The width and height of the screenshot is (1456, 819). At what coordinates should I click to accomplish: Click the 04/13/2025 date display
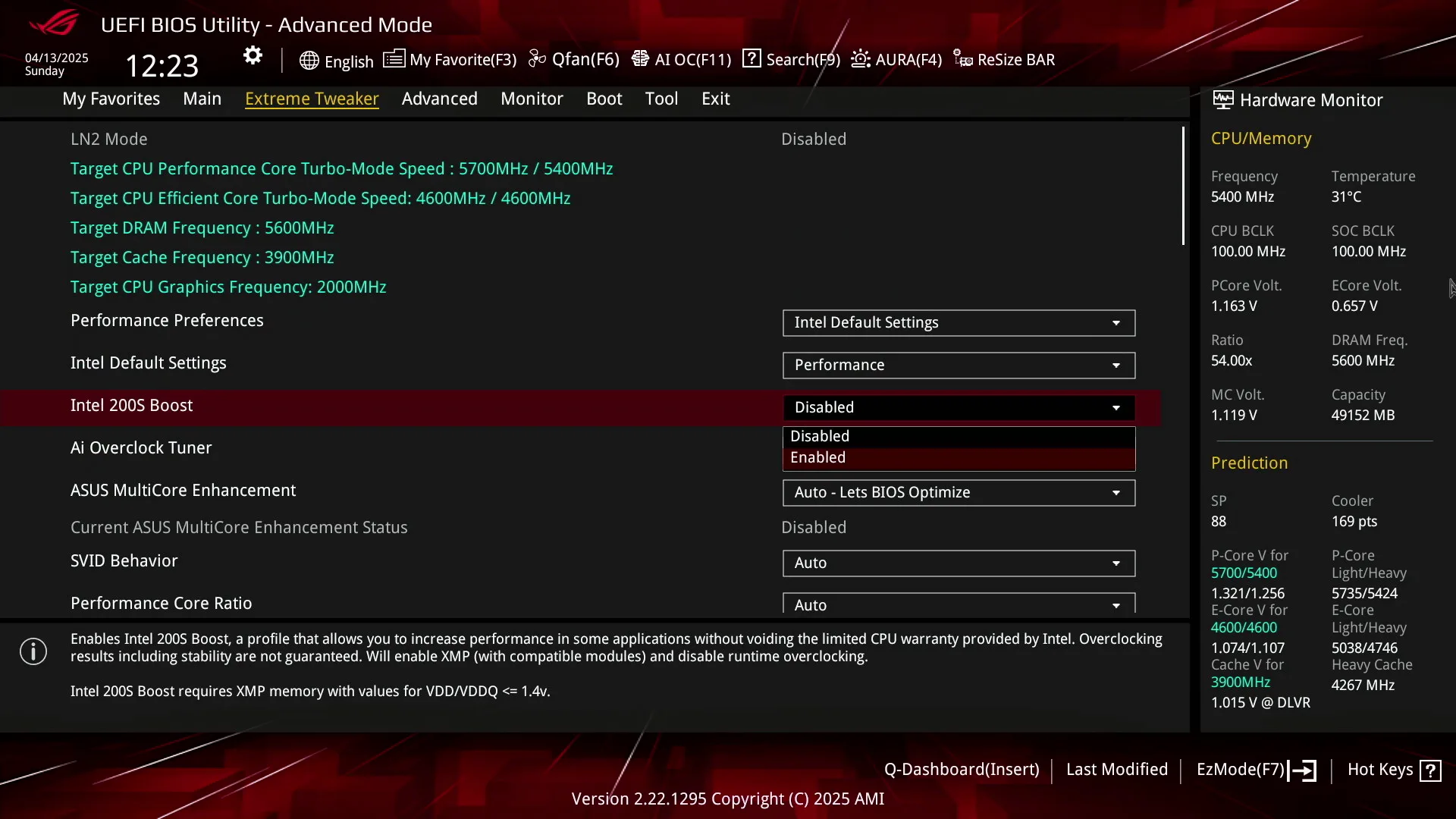tap(56, 58)
